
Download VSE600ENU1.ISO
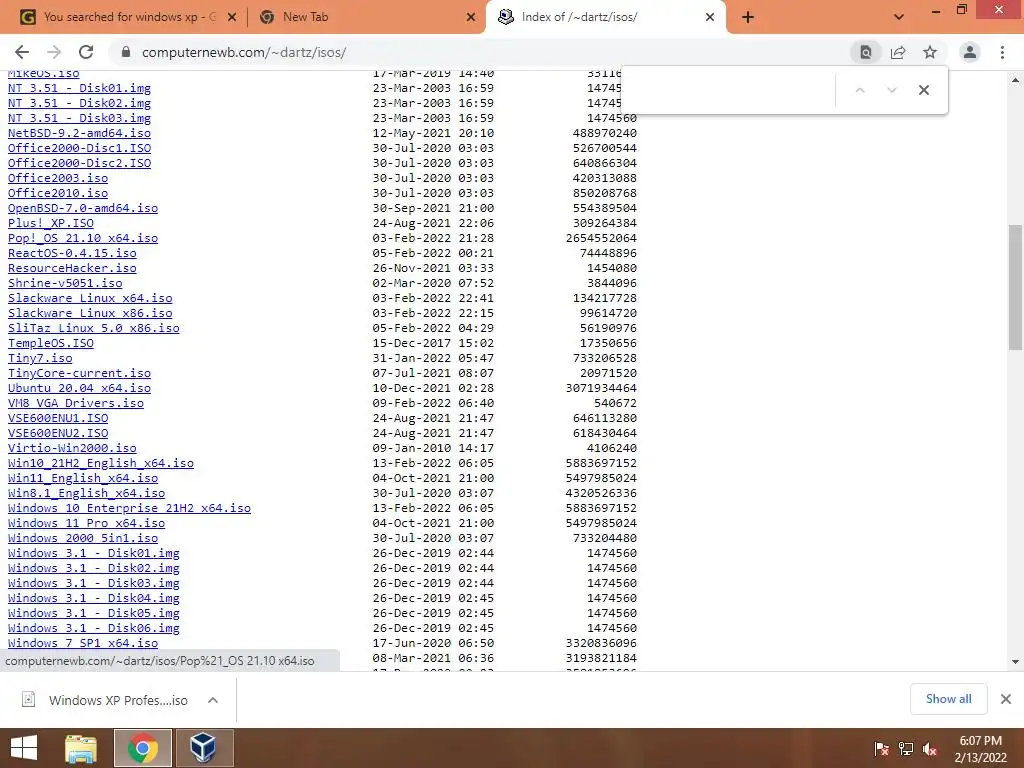(x=58, y=418)
